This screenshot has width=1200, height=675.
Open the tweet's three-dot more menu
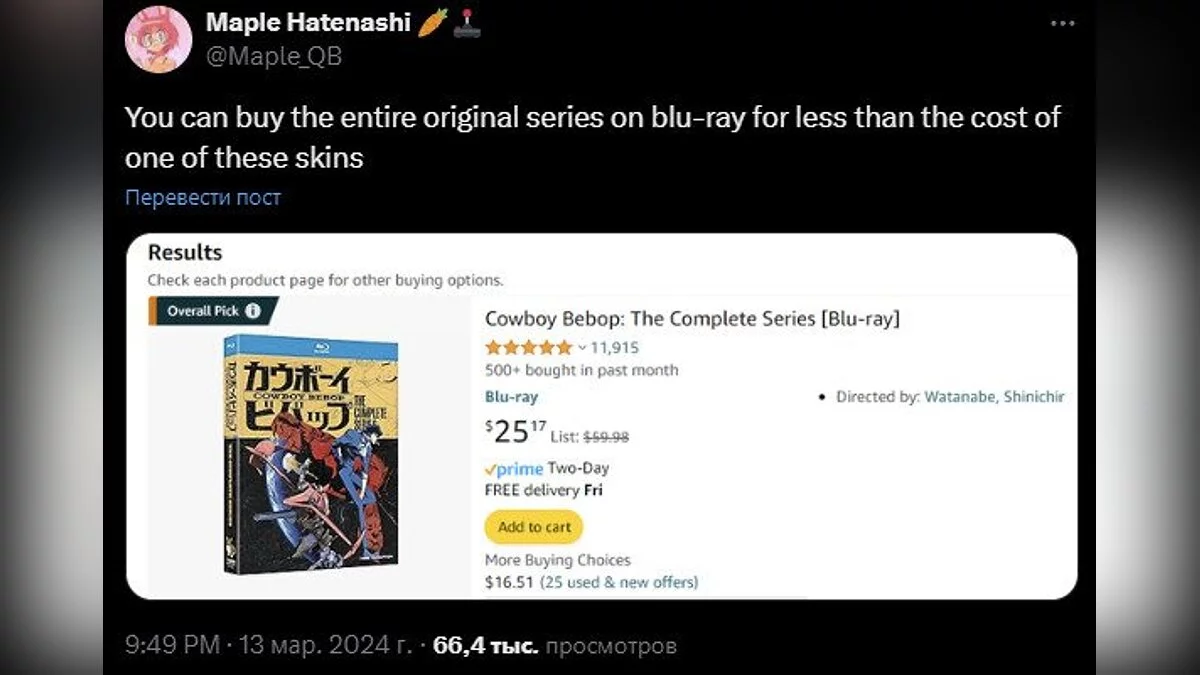tap(1062, 24)
